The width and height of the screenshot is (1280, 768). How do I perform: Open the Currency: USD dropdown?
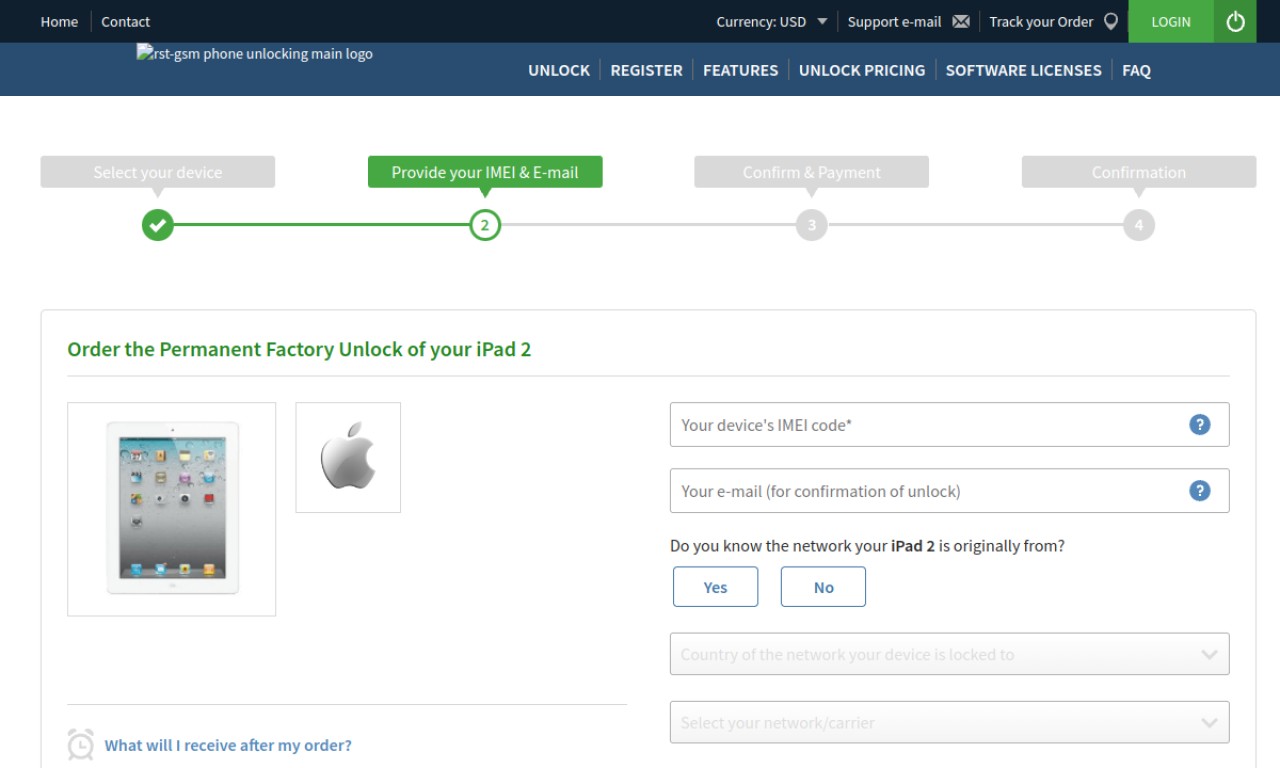772,22
